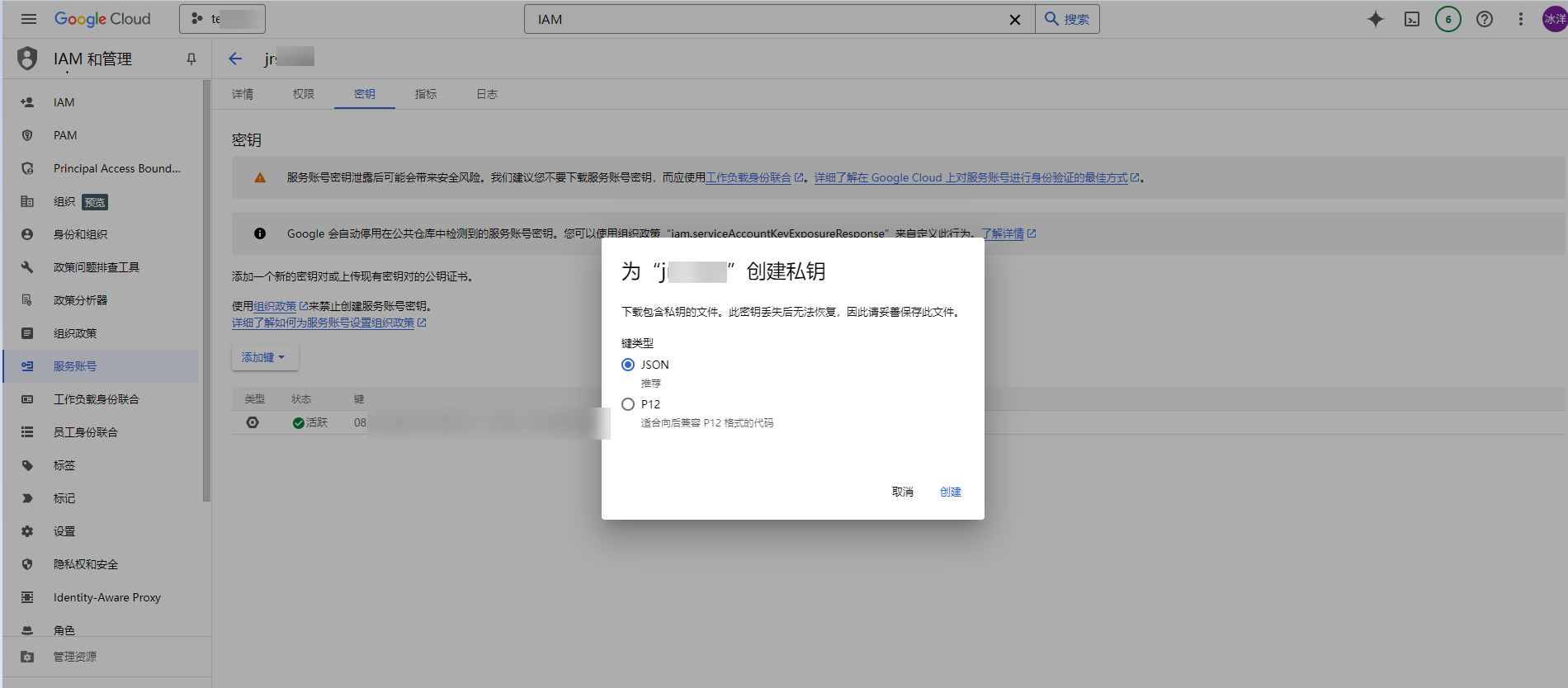
Task: Open the 组织政策 inline link
Action: click(x=281, y=306)
